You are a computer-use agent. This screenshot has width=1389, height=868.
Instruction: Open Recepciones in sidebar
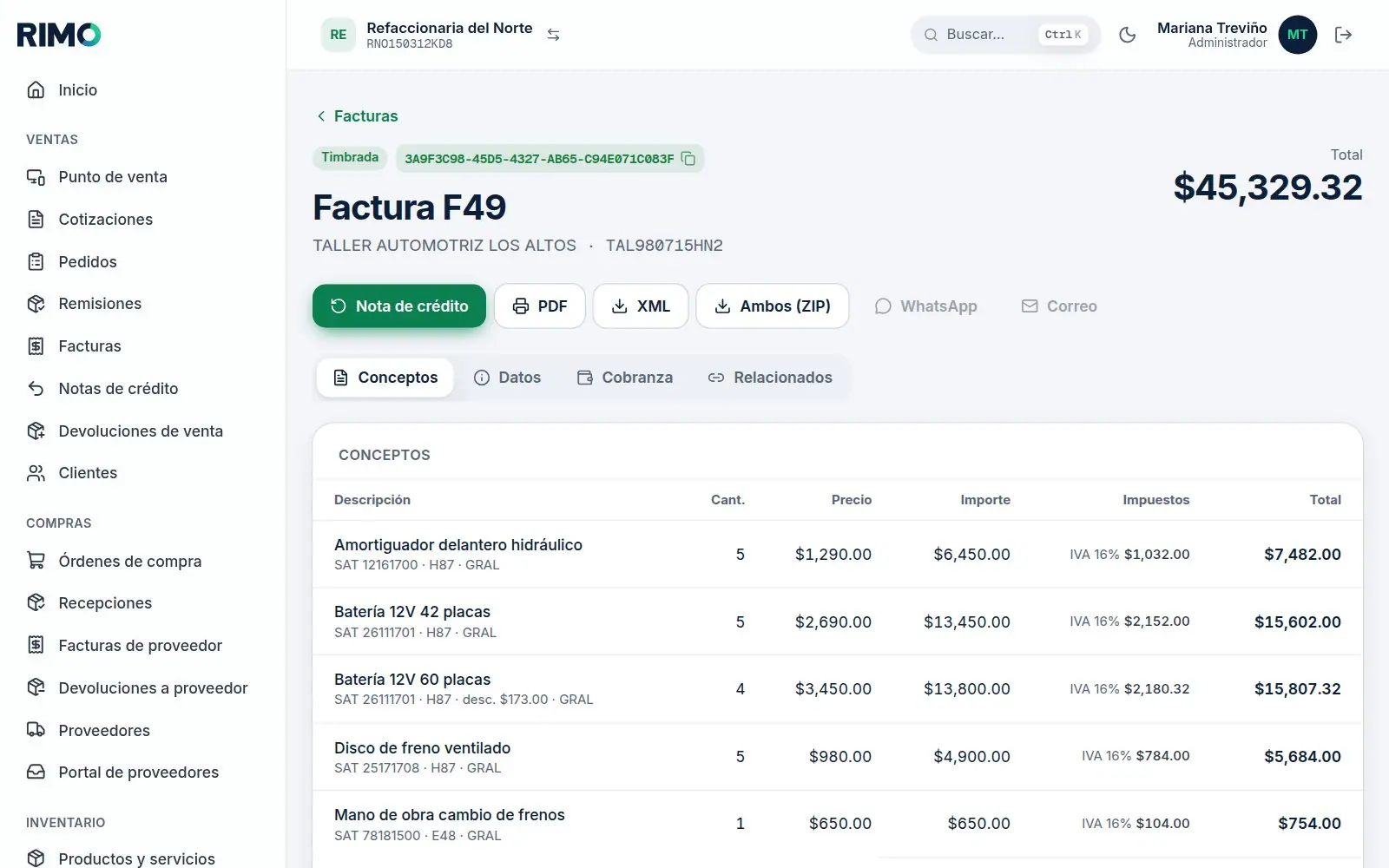click(x=142, y=603)
